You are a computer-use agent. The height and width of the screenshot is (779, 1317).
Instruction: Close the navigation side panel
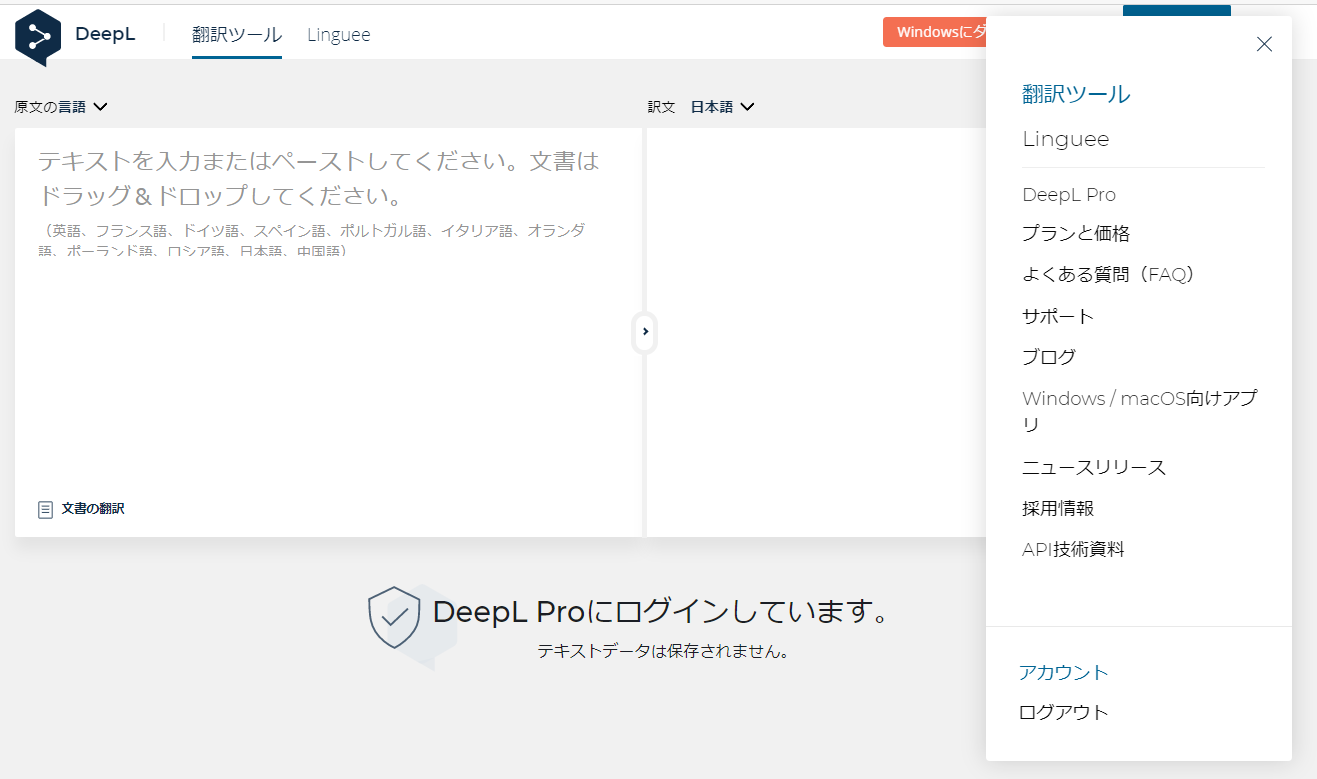[1264, 43]
